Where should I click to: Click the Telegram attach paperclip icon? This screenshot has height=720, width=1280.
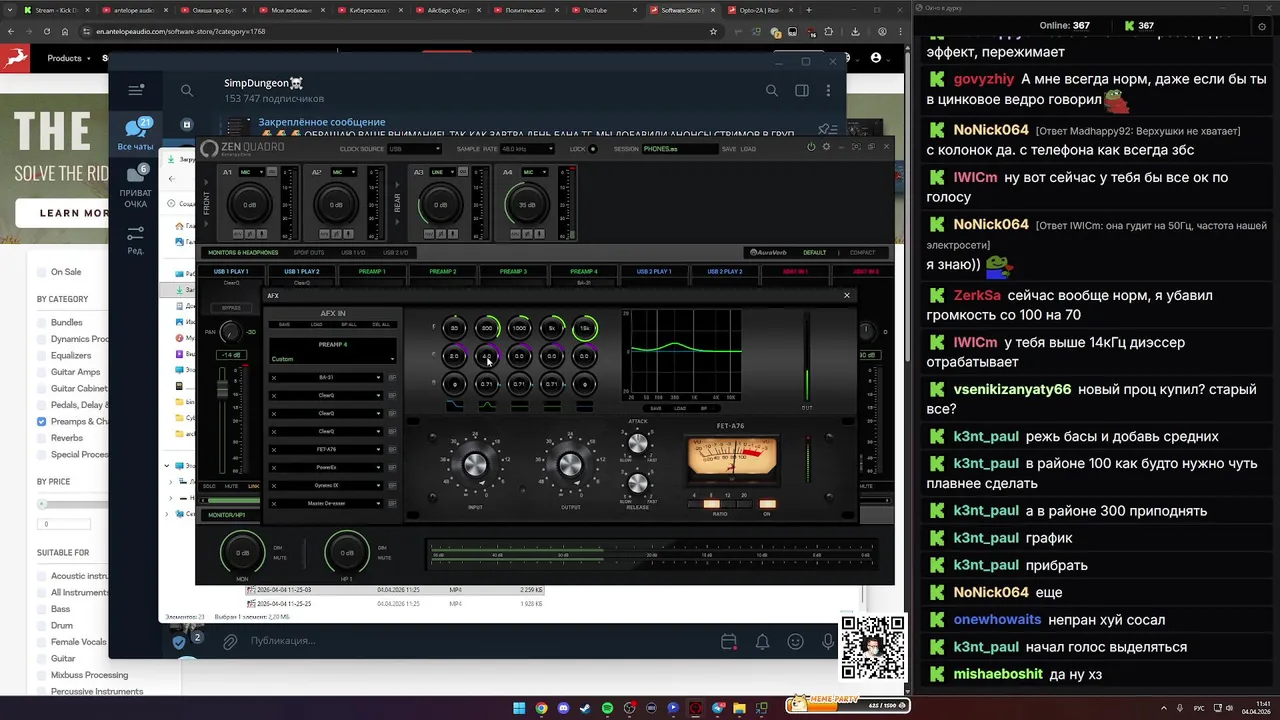[229, 642]
